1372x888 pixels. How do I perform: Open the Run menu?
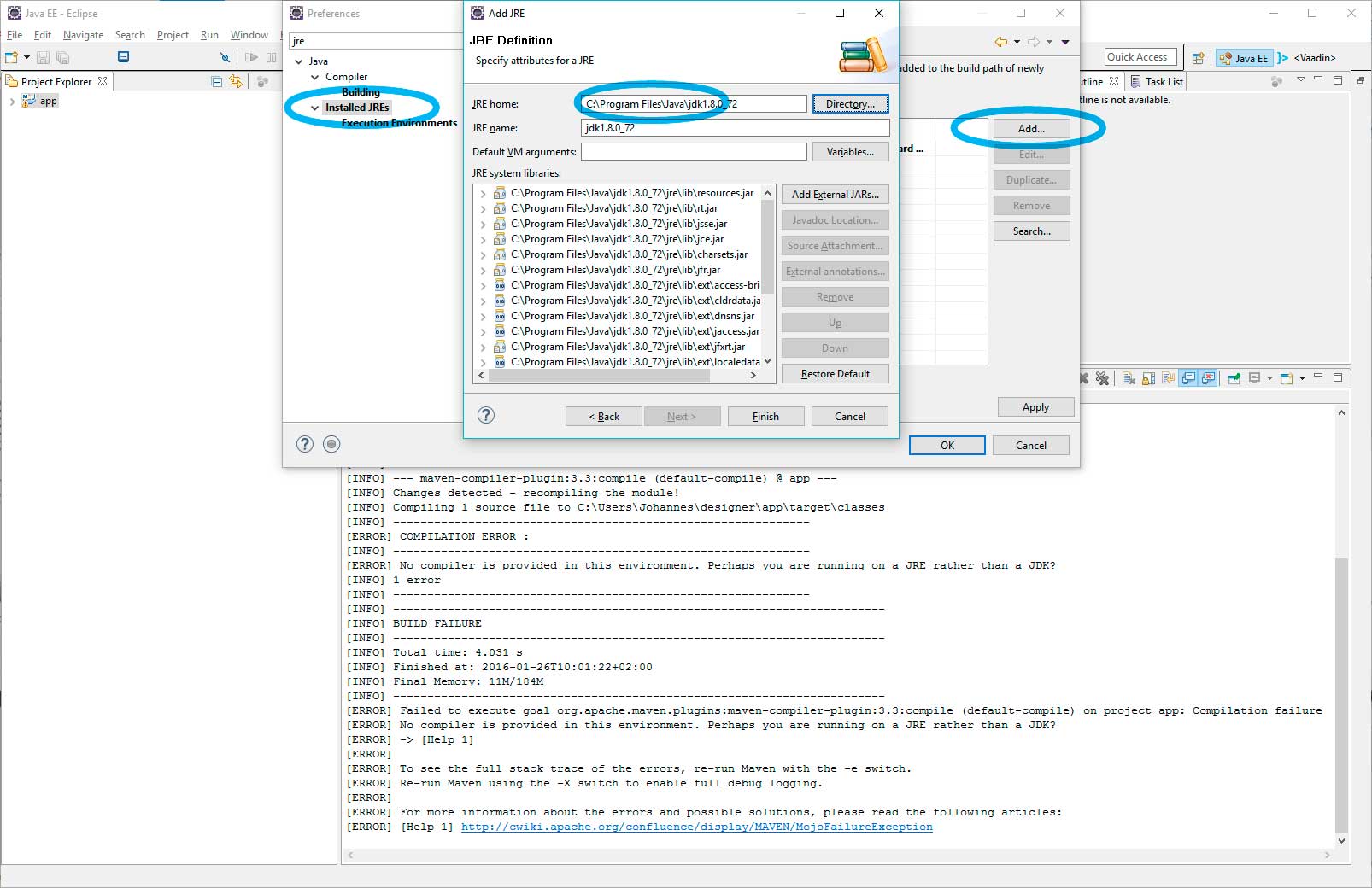(x=209, y=35)
